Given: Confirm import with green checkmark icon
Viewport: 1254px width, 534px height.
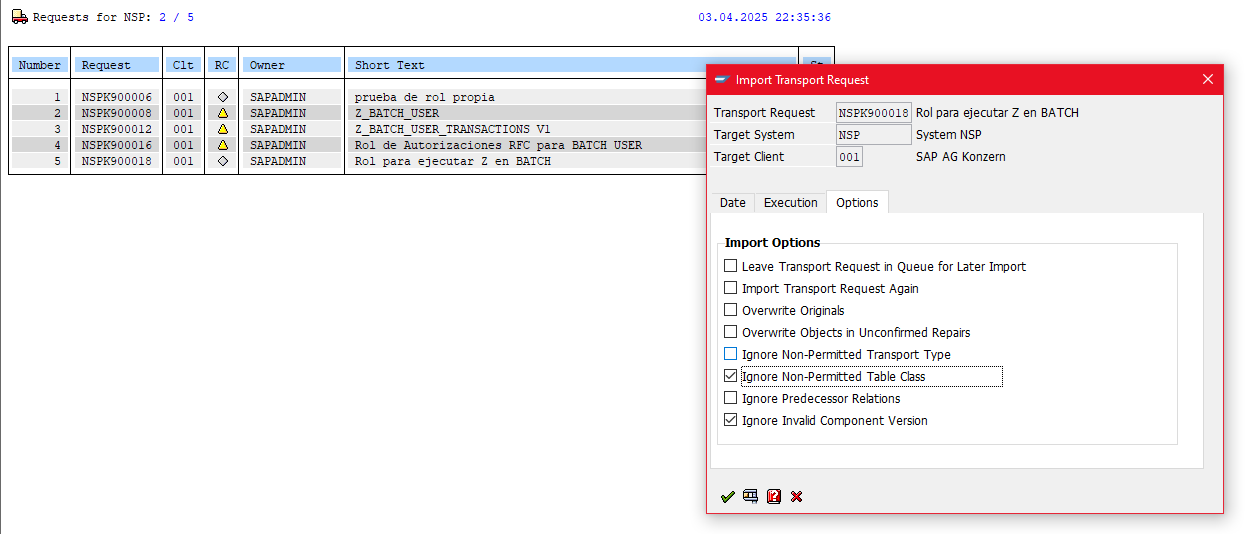Looking at the screenshot, I should click(x=728, y=496).
